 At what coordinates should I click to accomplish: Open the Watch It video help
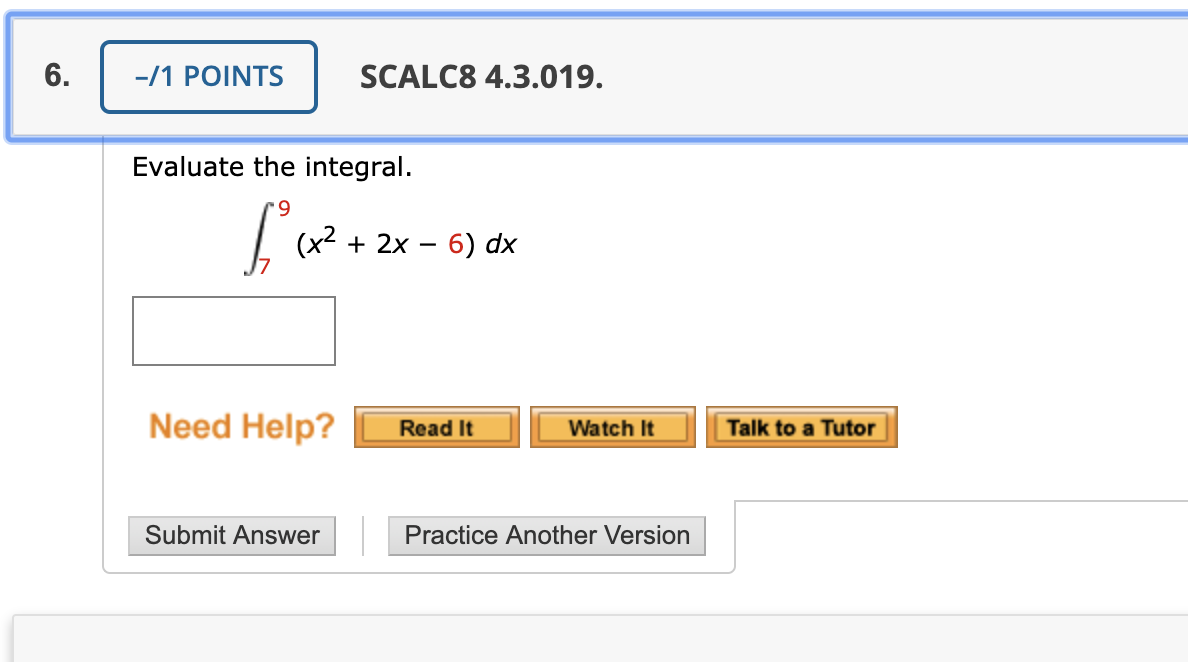[612, 426]
